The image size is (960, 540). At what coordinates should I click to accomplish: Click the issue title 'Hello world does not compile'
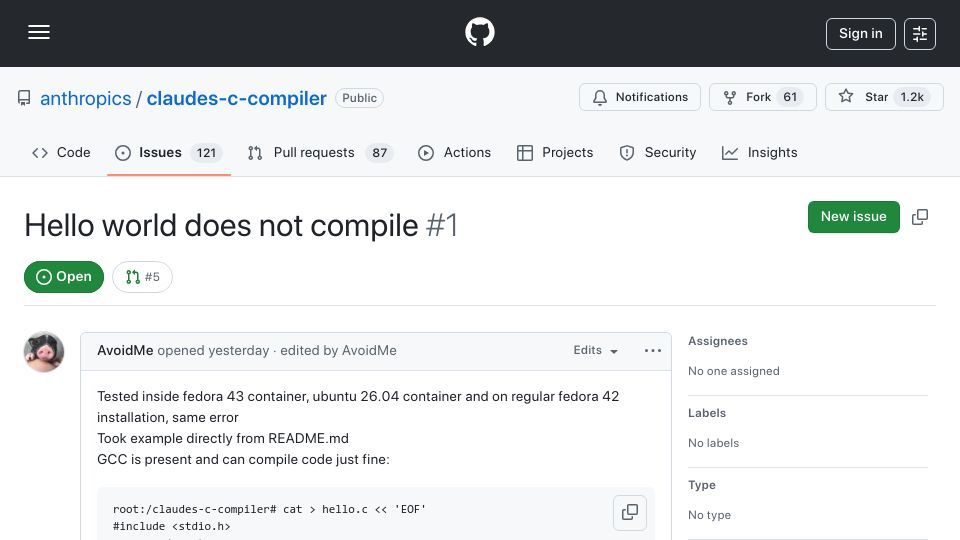221,225
